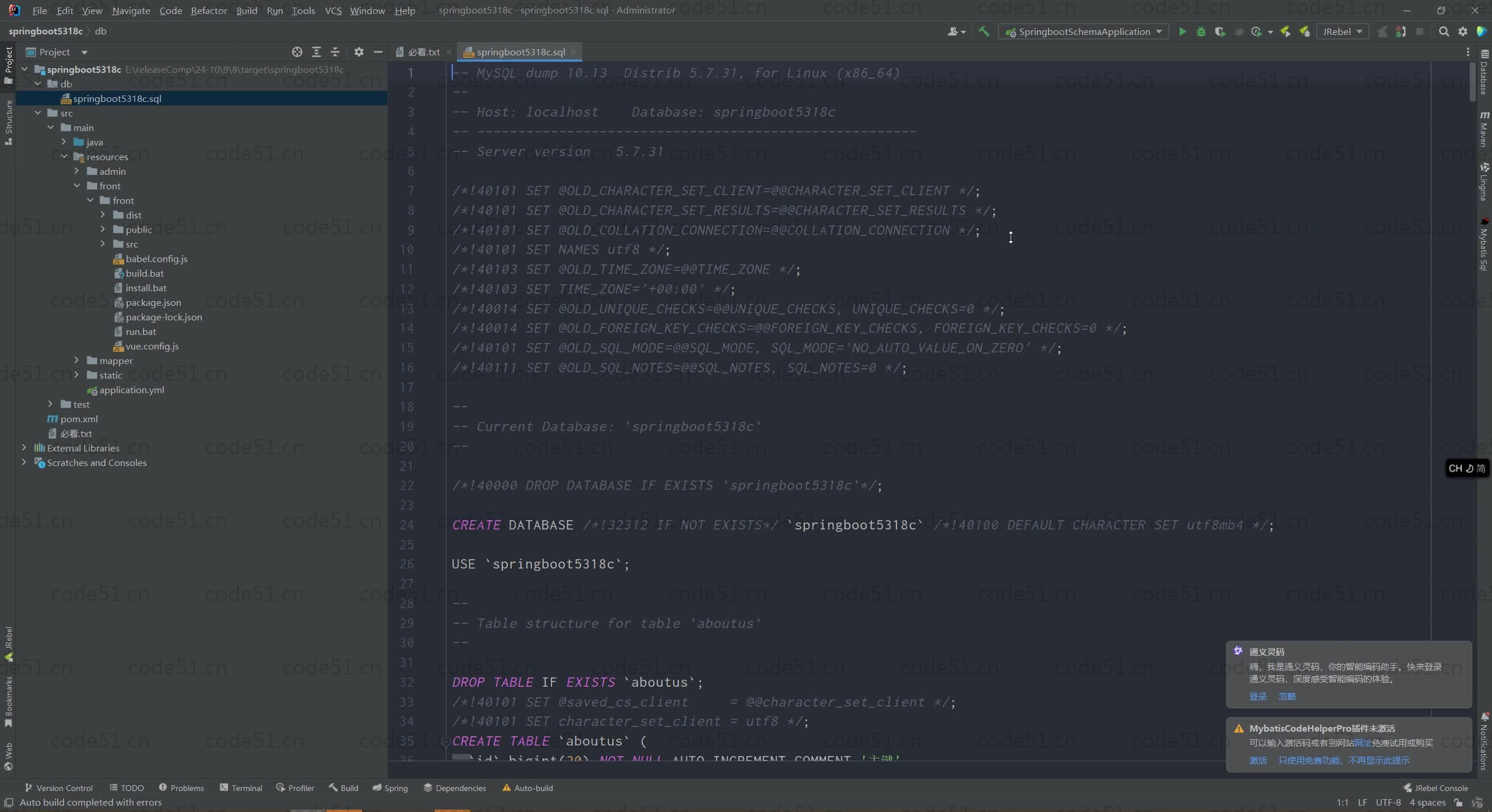
Task: Open the JRebel dropdown
Action: (x=1342, y=31)
